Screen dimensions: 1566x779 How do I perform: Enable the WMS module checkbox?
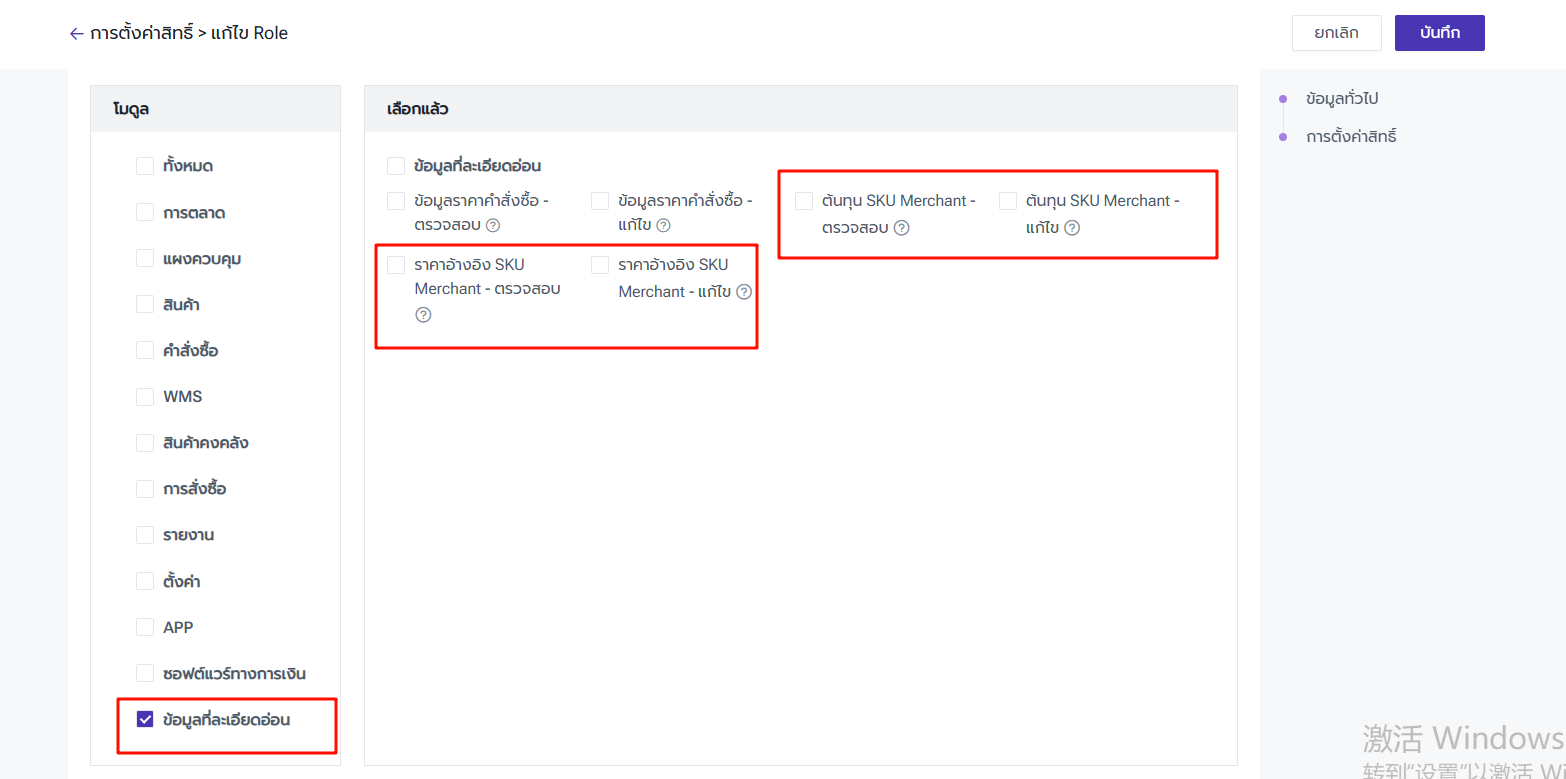pos(145,397)
